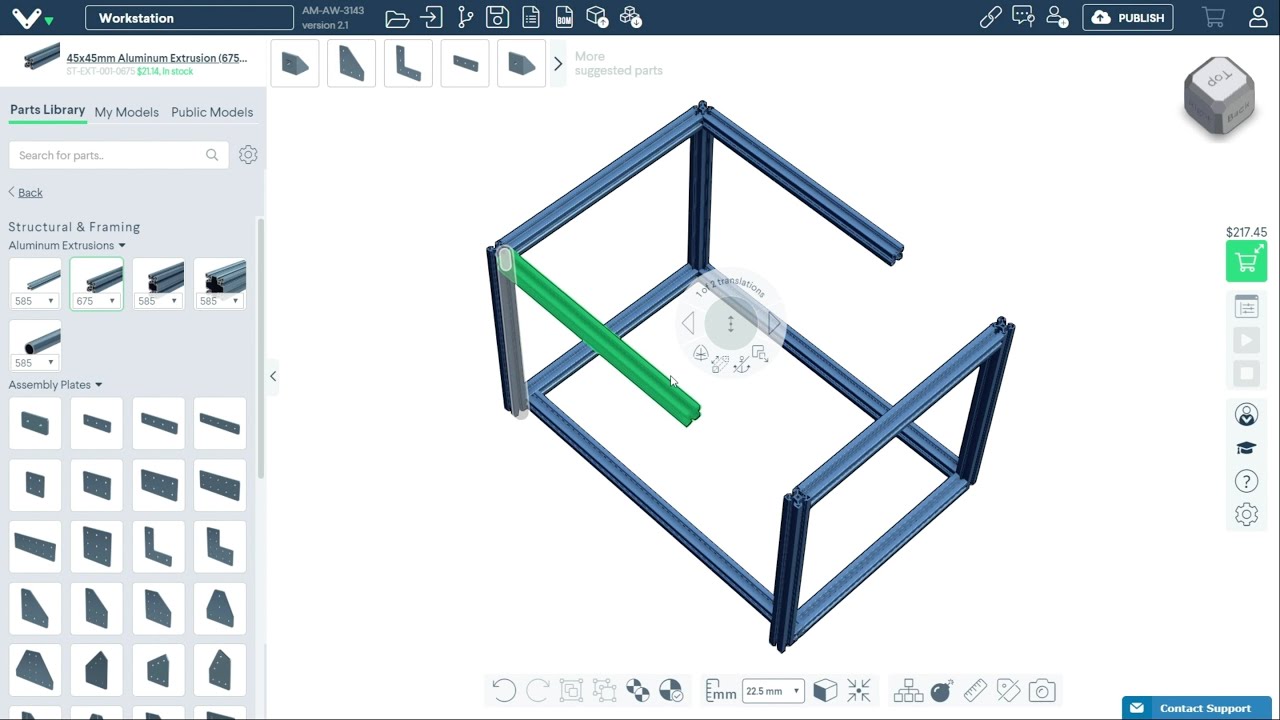Toggle the collision detection checker icon
1280x720 pixels.
(x=637, y=690)
